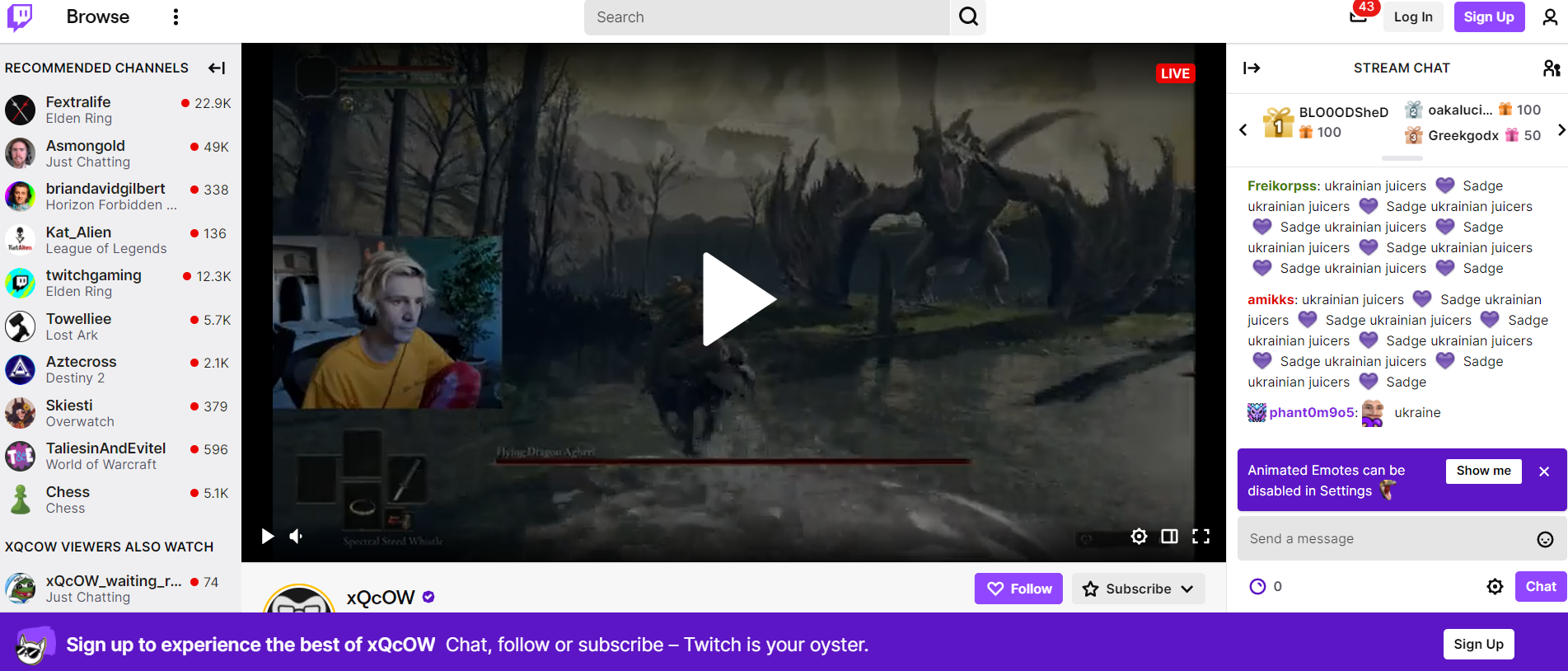Click the Freikorpss username in chat

1283,186
